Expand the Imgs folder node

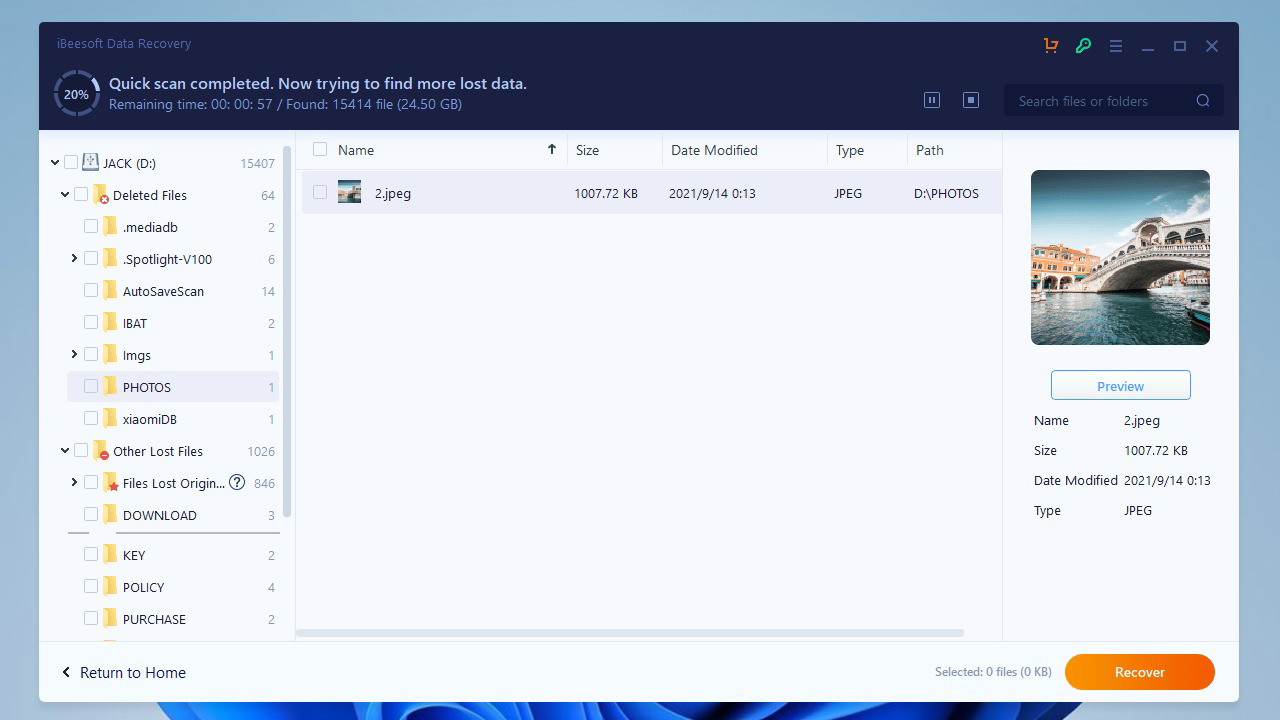pos(74,355)
